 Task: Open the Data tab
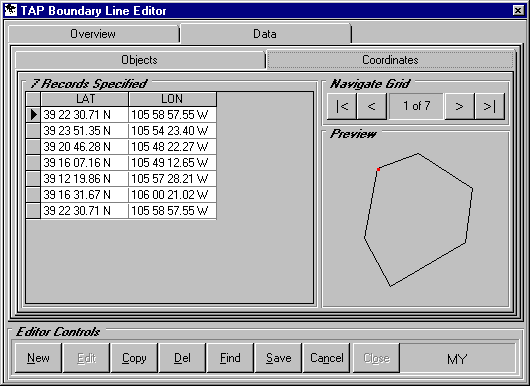tap(265, 34)
